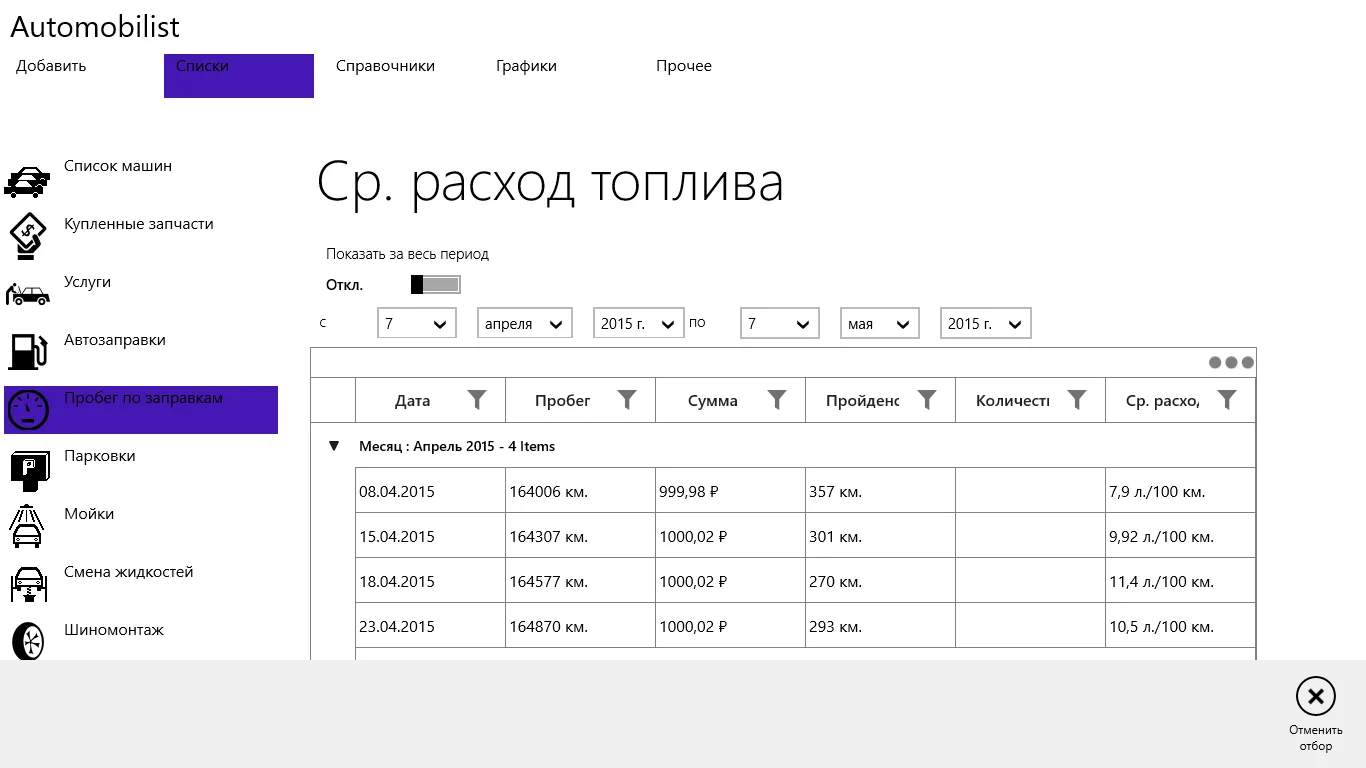Click the 7,9 л./100 км. cell
1366x768 pixels.
coord(1181,491)
